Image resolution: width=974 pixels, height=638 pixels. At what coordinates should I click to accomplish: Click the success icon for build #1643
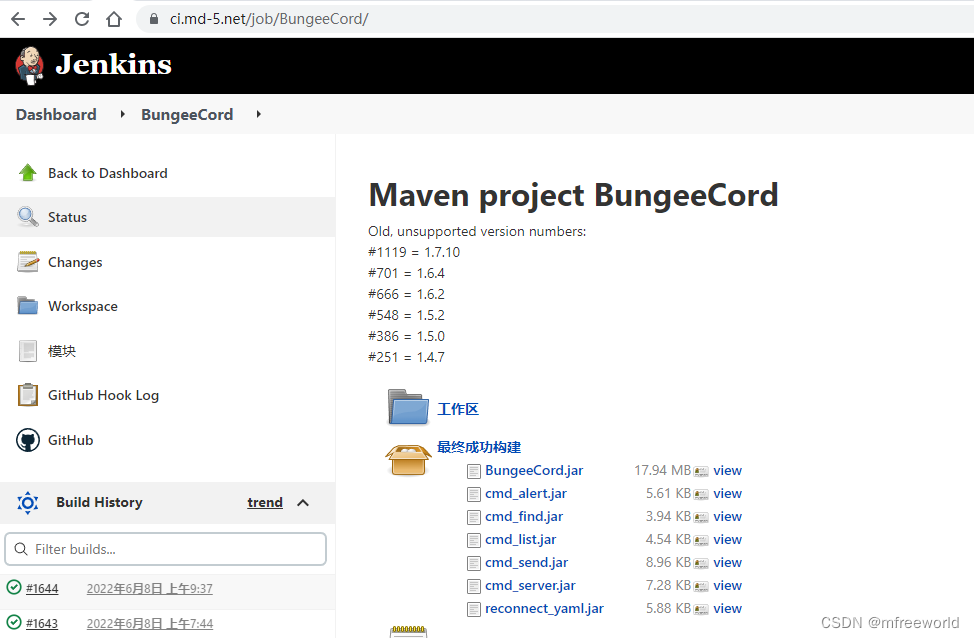[14, 622]
